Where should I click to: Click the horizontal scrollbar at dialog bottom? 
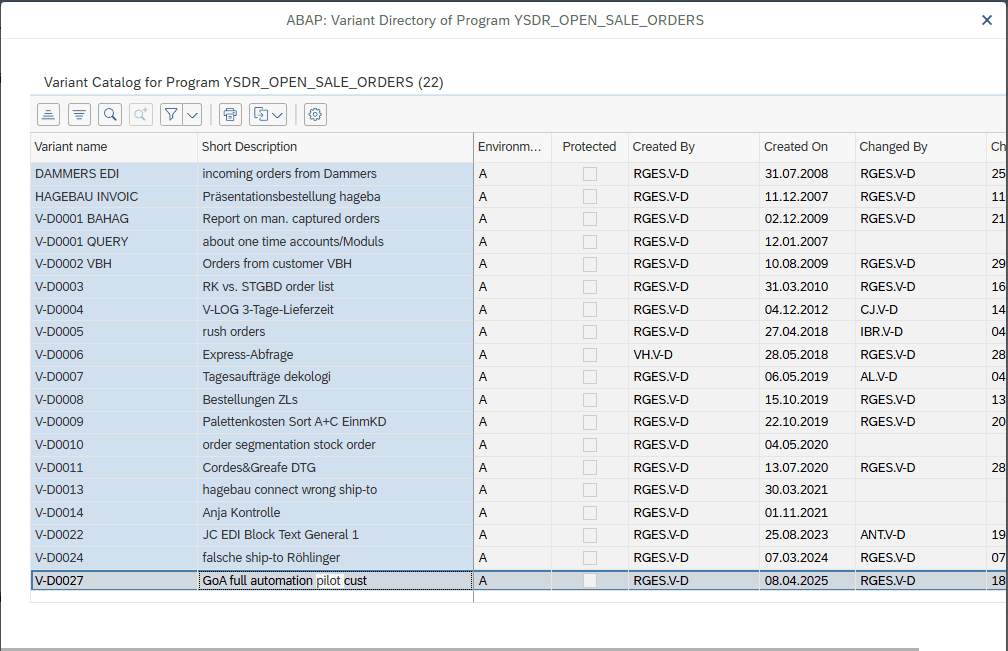pos(460,648)
